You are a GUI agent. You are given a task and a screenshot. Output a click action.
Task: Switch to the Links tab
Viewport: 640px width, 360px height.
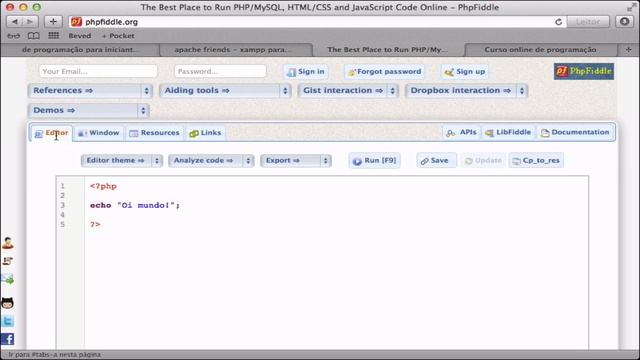click(205, 133)
